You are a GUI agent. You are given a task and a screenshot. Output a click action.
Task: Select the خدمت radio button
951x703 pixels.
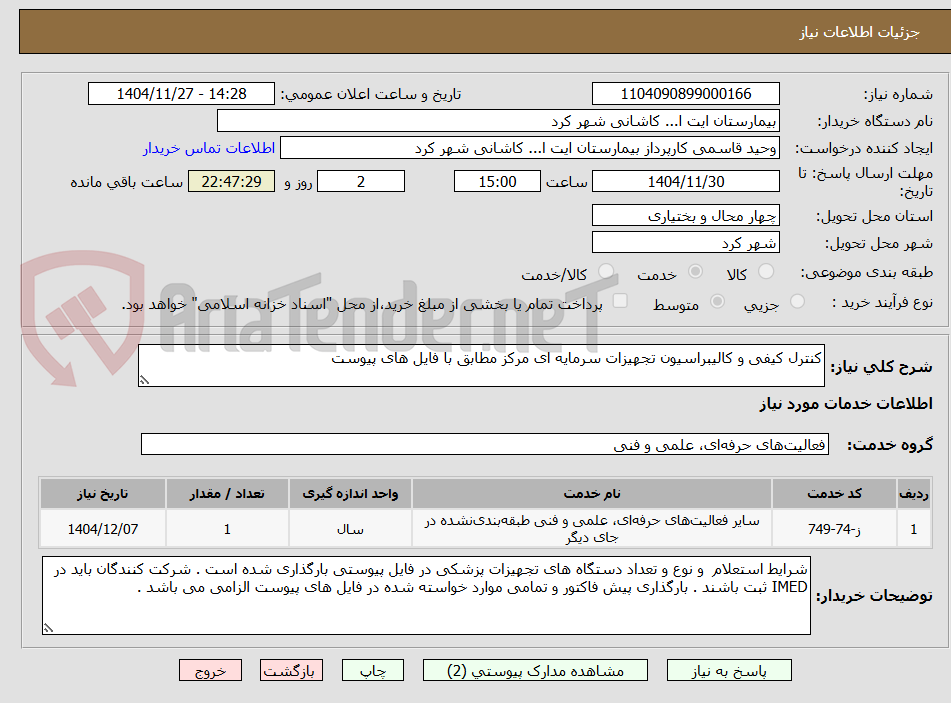click(x=695, y=272)
